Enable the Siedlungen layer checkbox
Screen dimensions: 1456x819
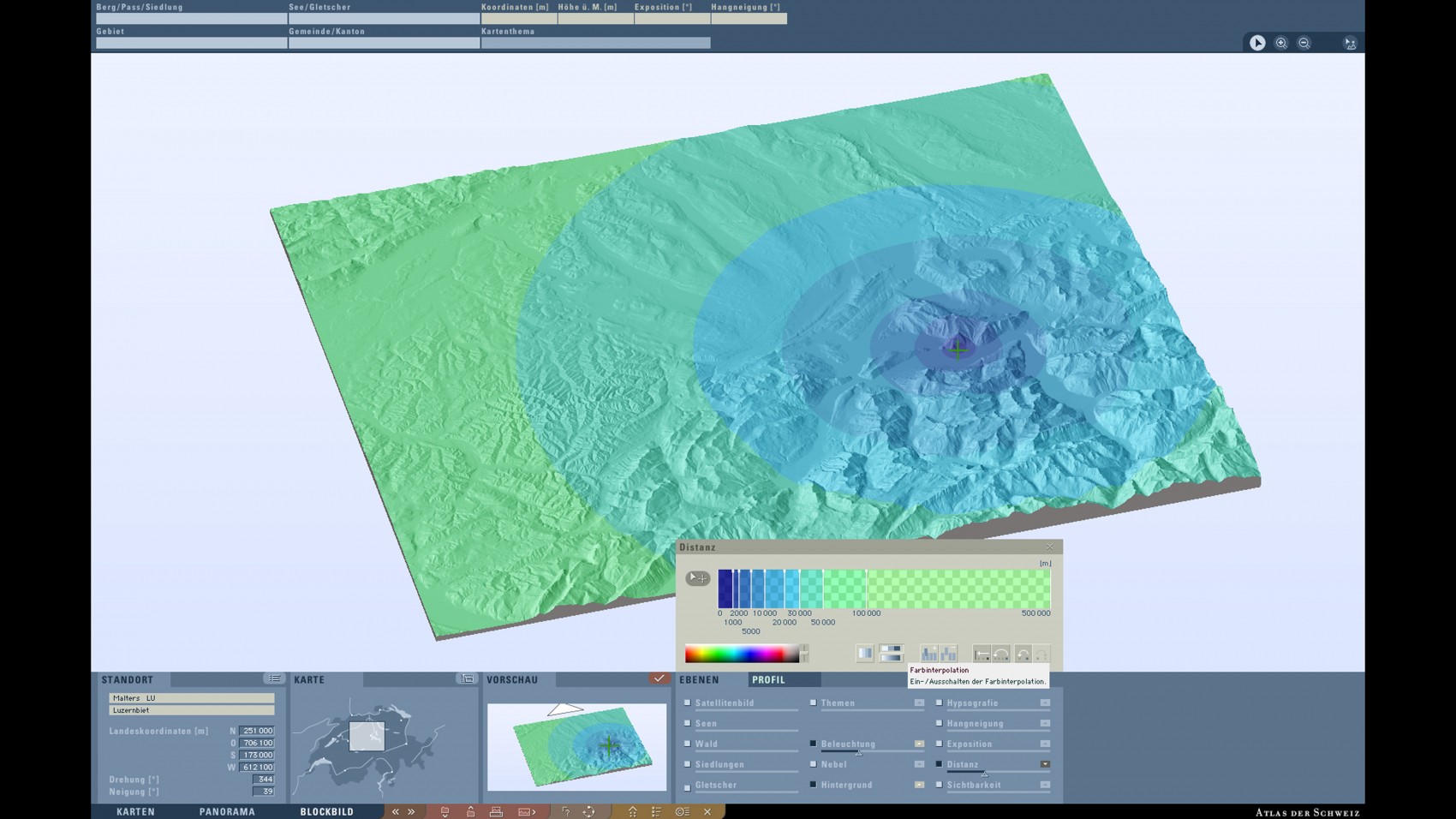(687, 764)
